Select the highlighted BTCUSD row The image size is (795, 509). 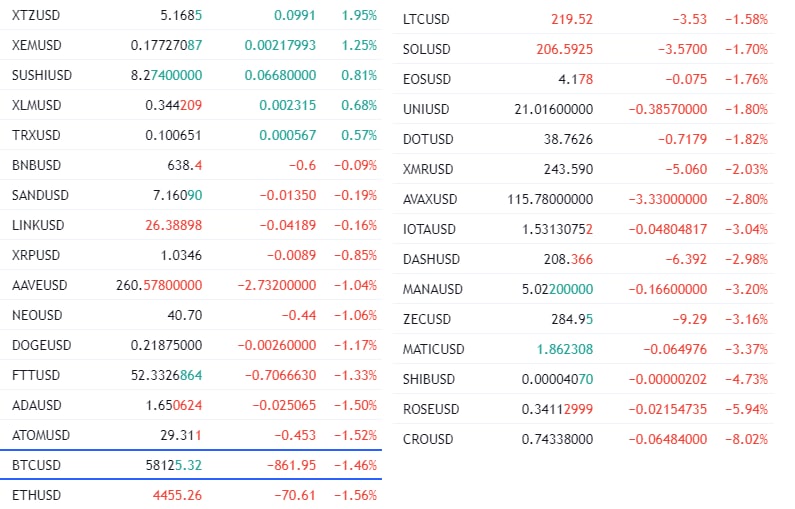tap(191, 465)
